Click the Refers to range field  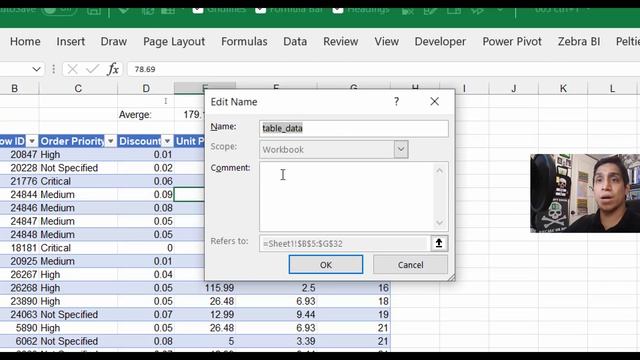(344, 243)
